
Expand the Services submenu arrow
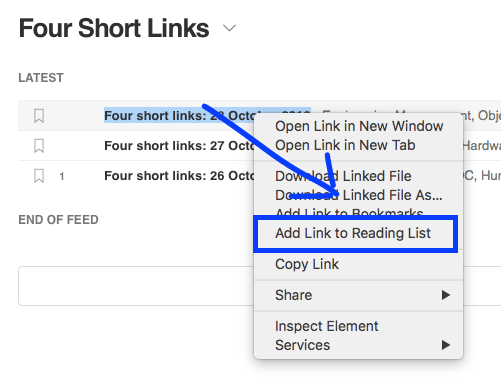(x=446, y=345)
